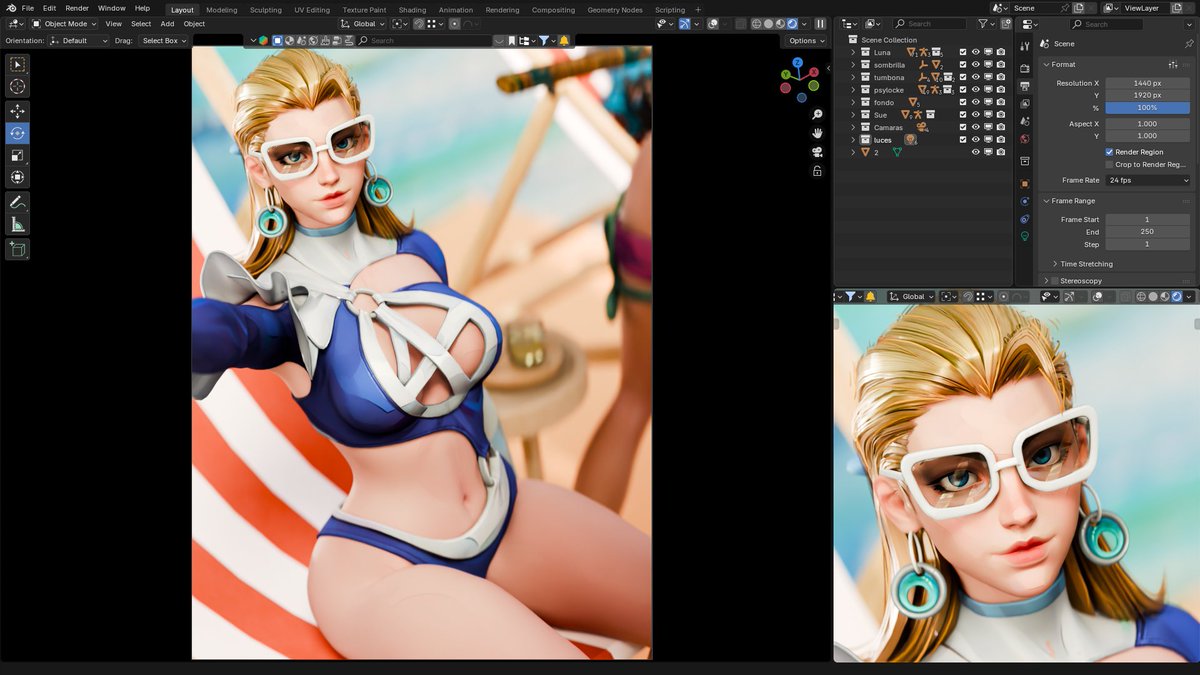Open the Tool properties tab icon
Screen dimensions: 1200x675
[1025, 46]
